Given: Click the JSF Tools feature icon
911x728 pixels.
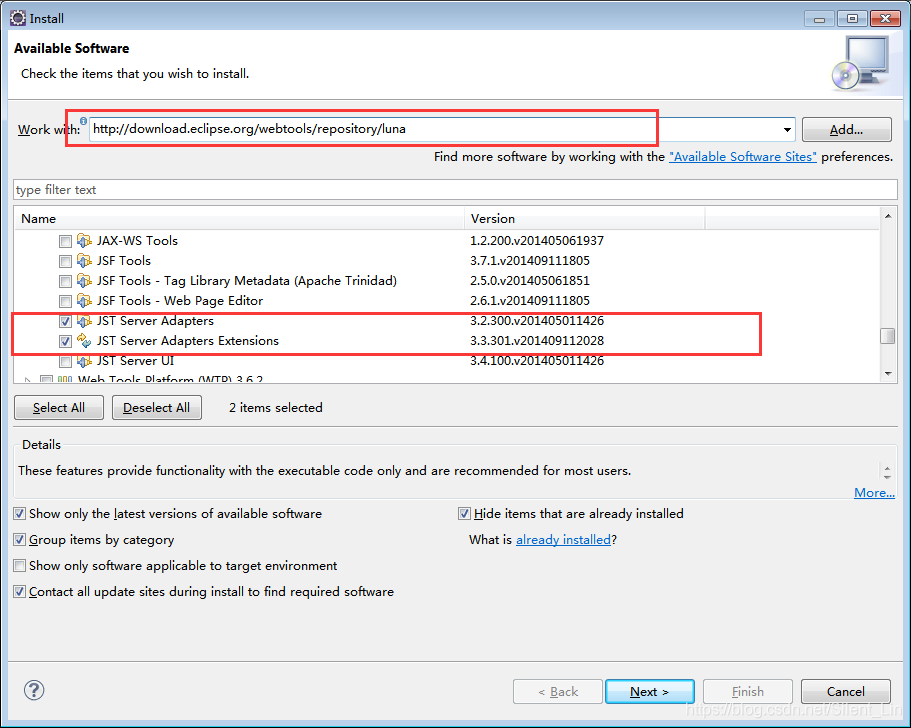Looking at the screenshot, I should (84, 261).
